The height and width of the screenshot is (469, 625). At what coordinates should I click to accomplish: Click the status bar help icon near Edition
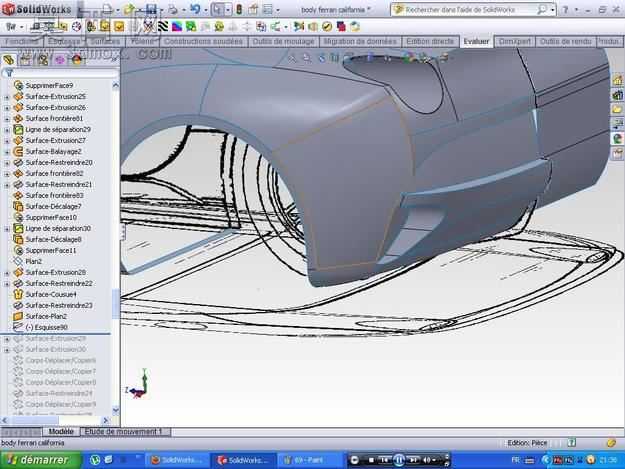click(x=572, y=442)
